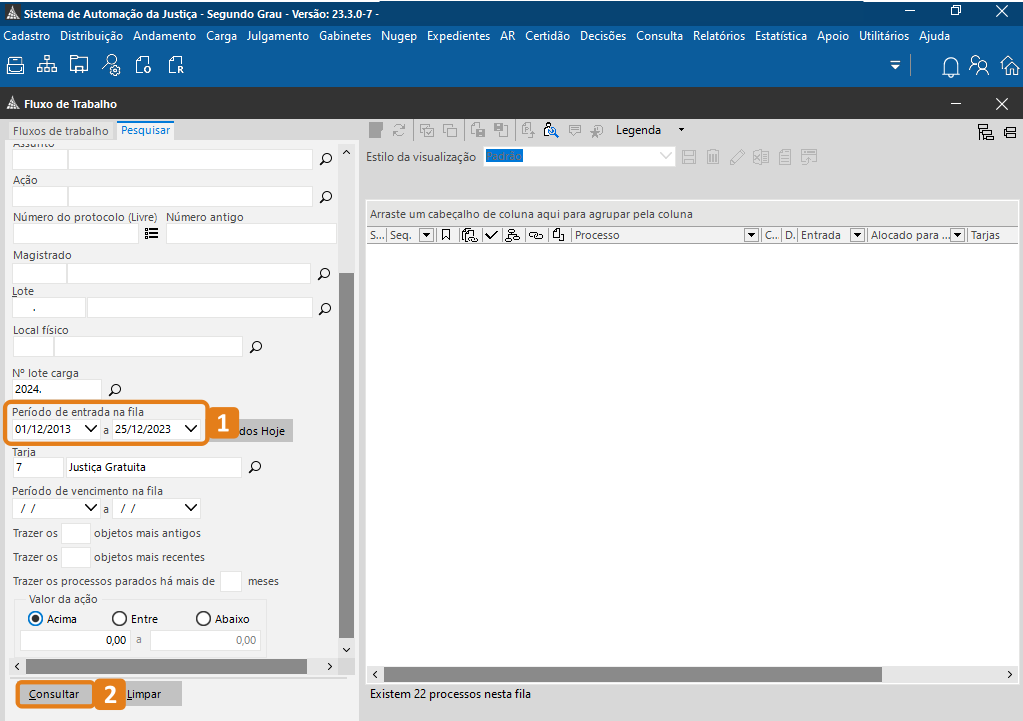Screen dimensions: 1023x721
Task: Open the end date 25/12/2023 dropdown
Action: [x=191, y=429]
